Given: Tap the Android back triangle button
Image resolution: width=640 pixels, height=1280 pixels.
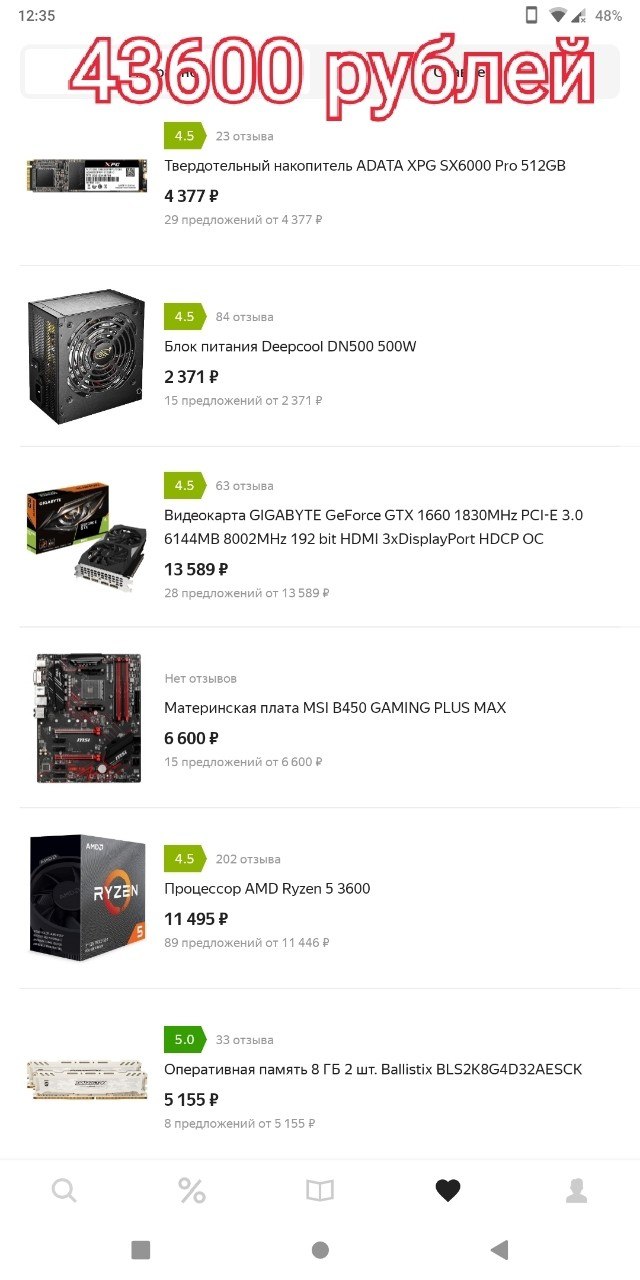Looking at the screenshot, I should (499, 1249).
